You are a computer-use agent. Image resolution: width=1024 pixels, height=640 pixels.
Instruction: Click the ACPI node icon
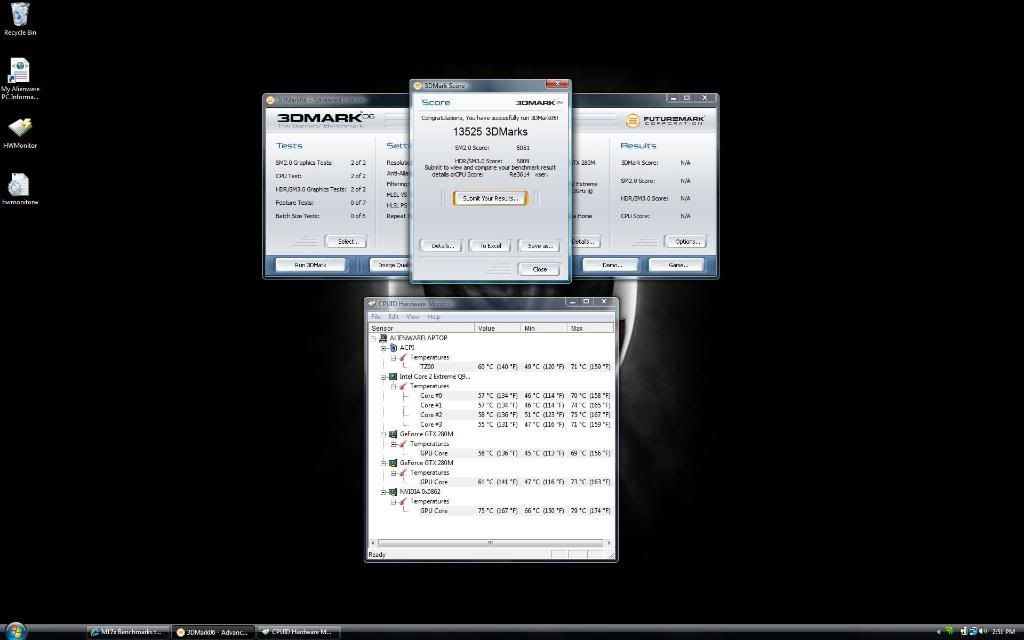click(393, 348)
